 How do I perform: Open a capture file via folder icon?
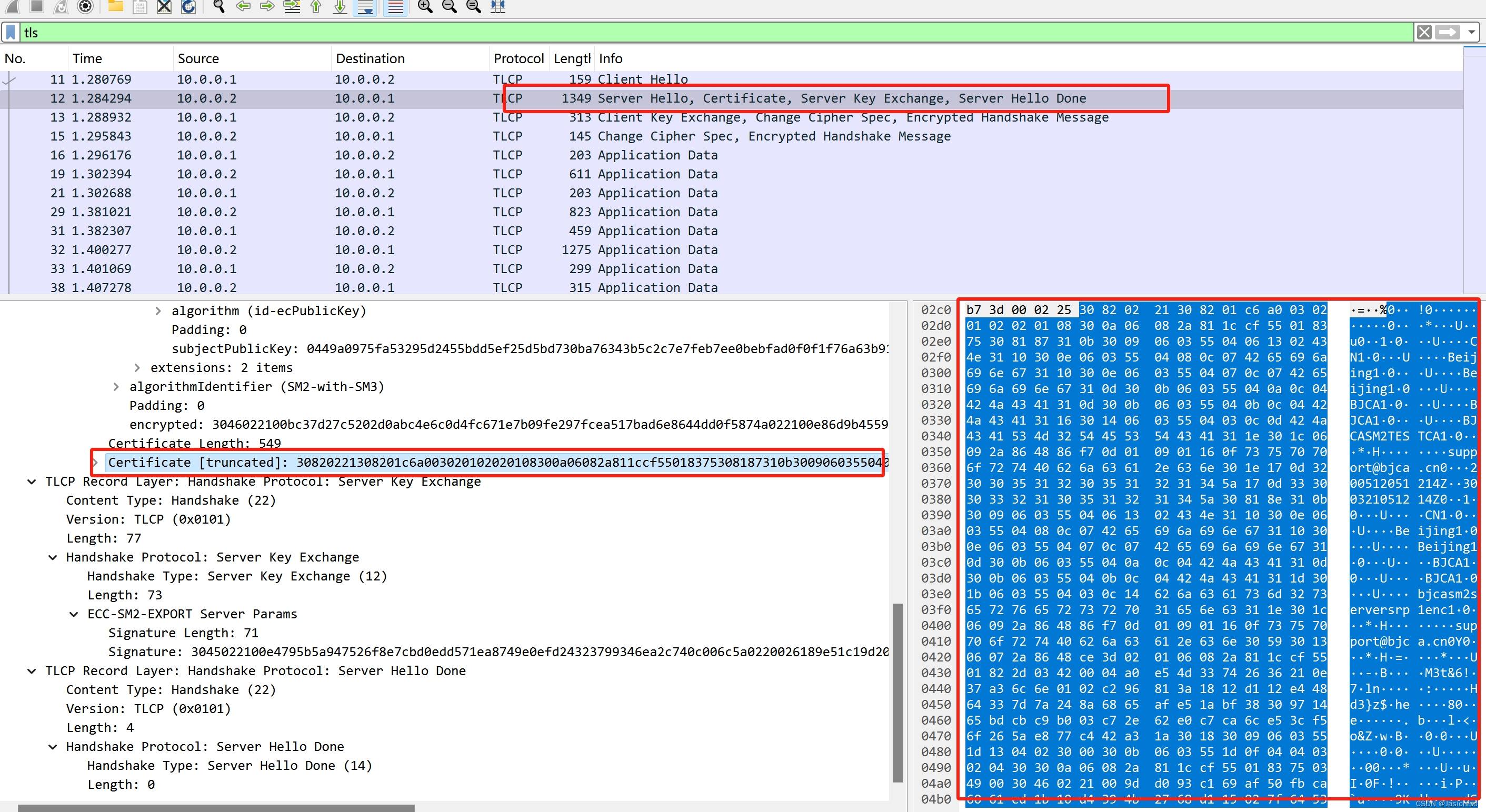click(x=115, y=6)
